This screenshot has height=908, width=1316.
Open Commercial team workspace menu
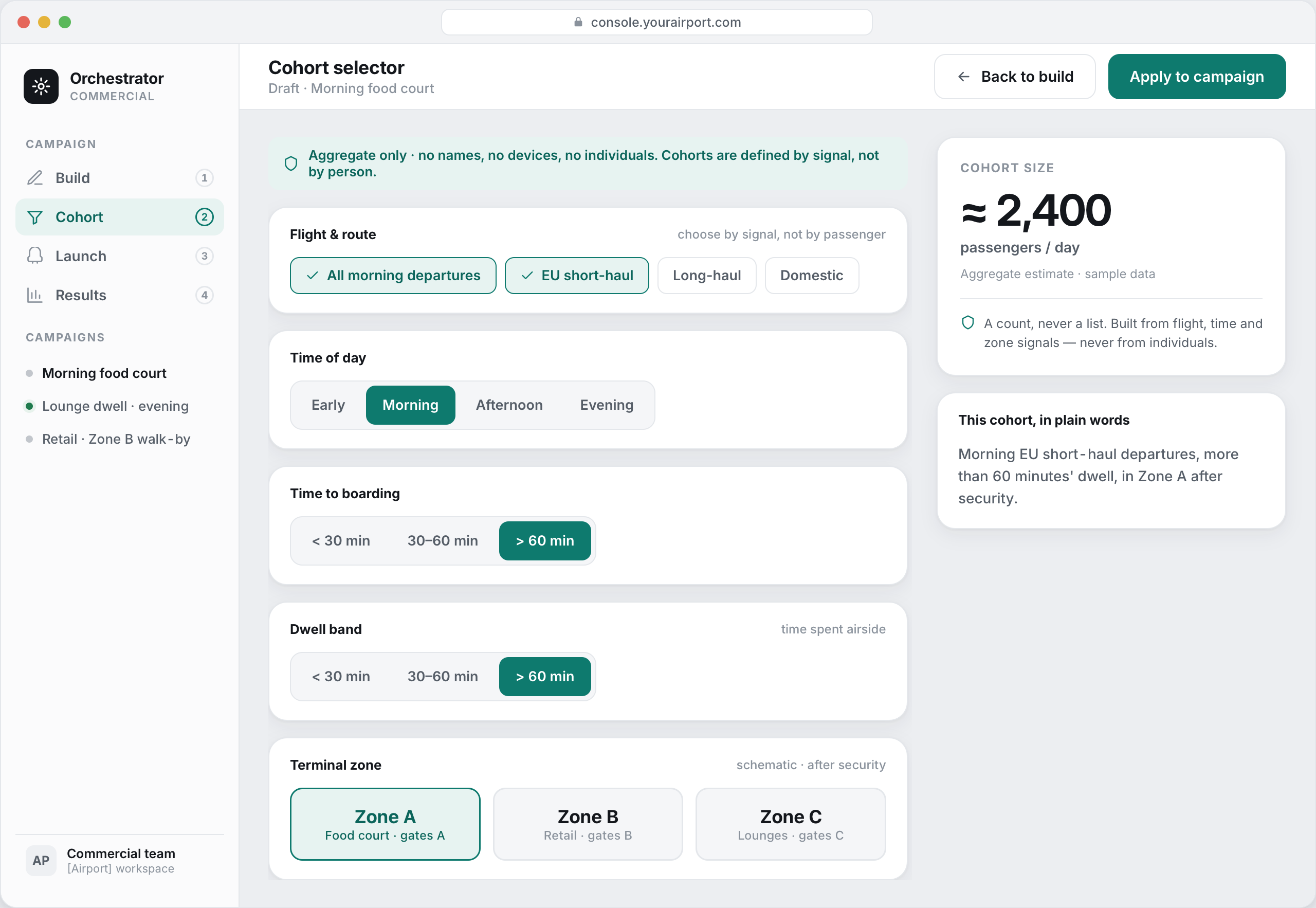point(119,860)
